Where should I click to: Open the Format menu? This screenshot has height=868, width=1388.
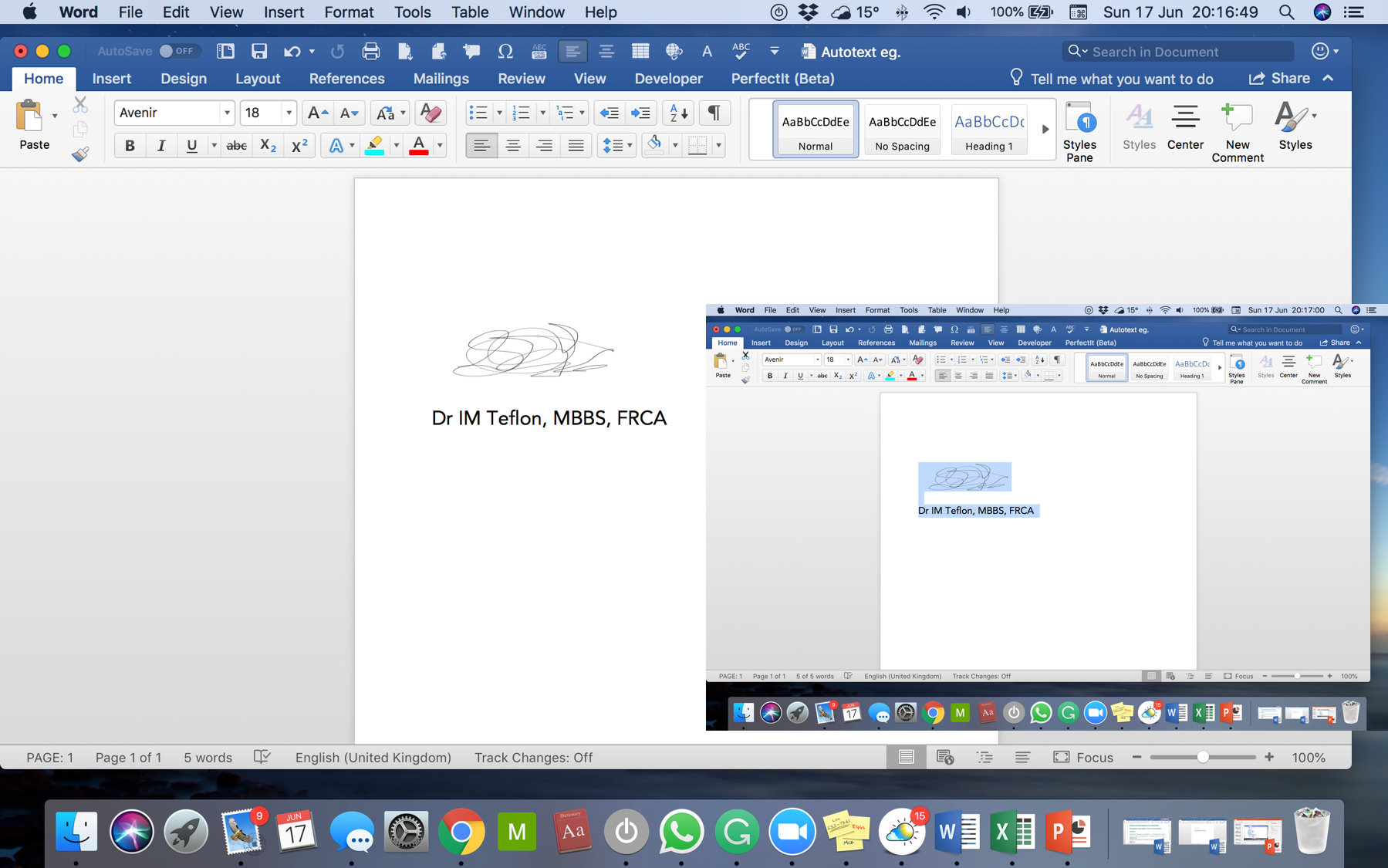click(349, 12)
